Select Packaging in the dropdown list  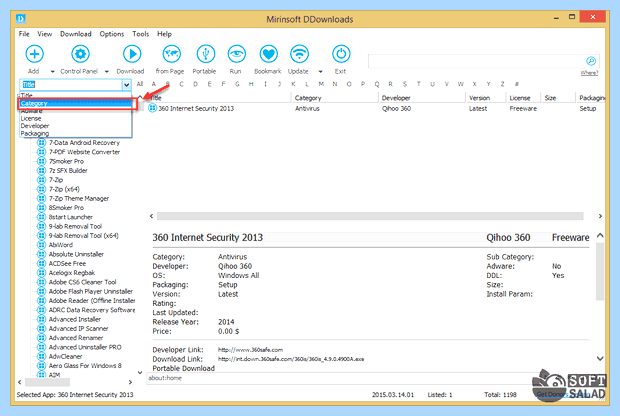pyautogui.click(x=76, y=134)
